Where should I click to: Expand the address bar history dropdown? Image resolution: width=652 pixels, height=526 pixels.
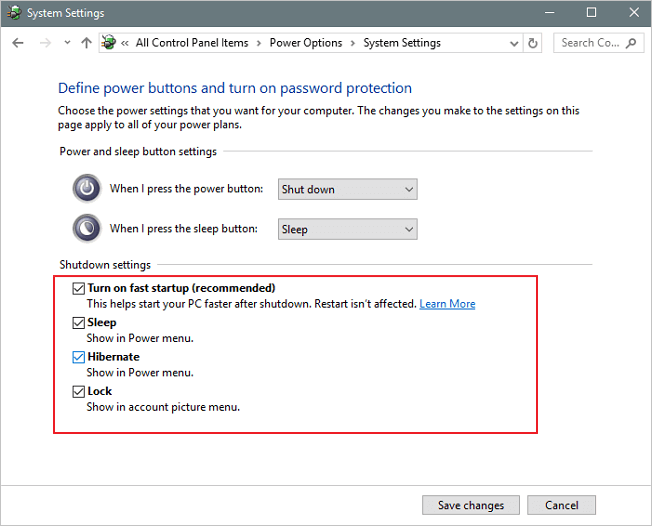click(513, 43)
